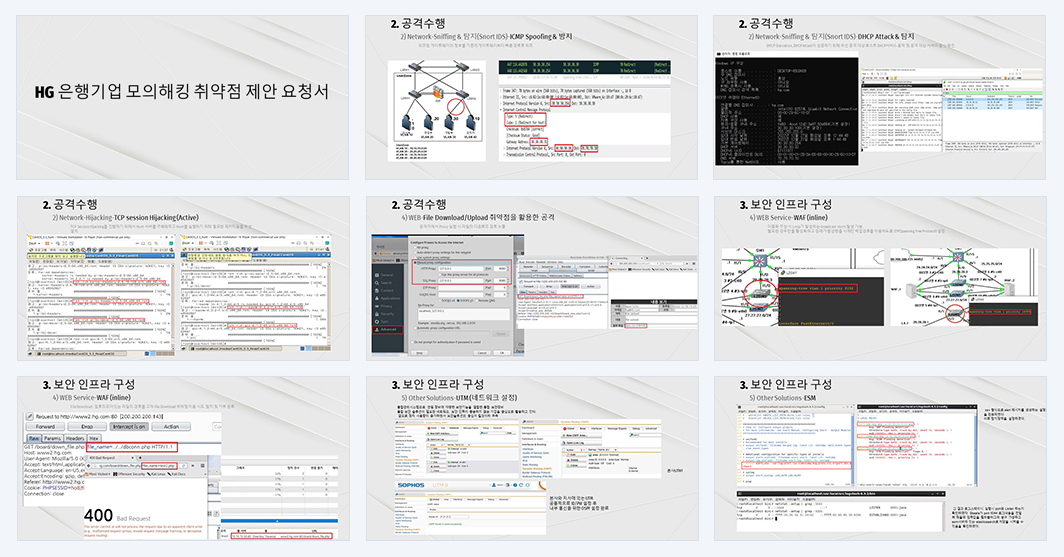Click the HTTP Proxy address field

[461, 269]
